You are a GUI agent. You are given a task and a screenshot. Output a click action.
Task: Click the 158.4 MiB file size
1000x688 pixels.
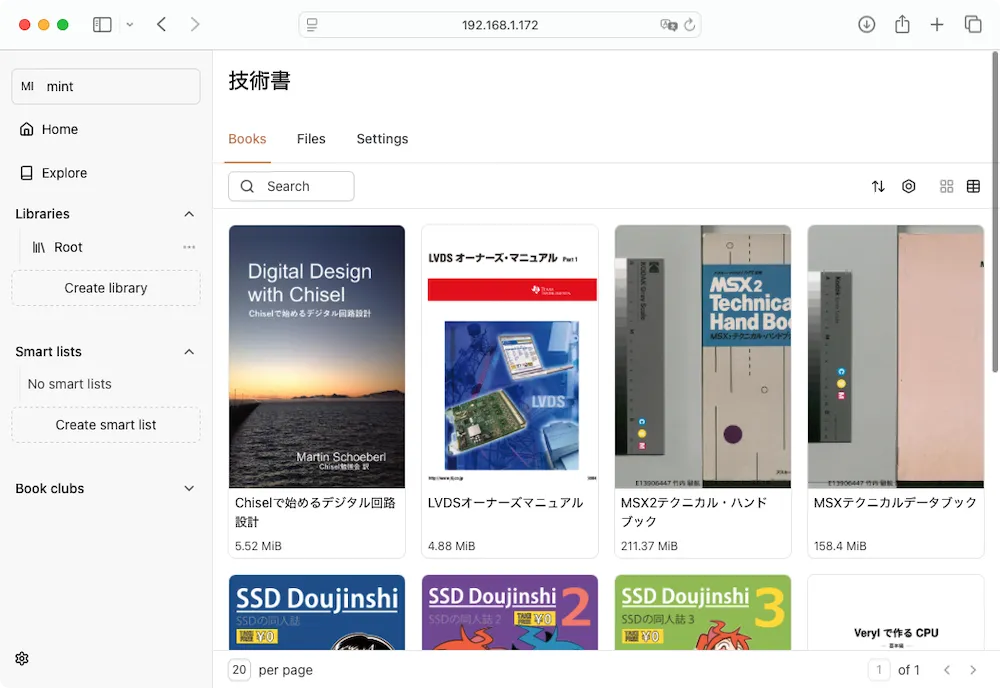pyautogui.click(x=840, y=546)
